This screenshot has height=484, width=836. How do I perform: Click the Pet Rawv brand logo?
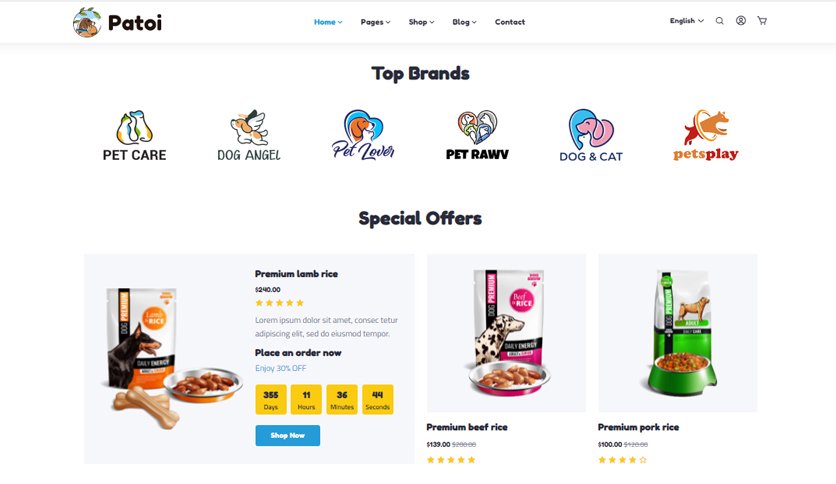click(477, 135)
